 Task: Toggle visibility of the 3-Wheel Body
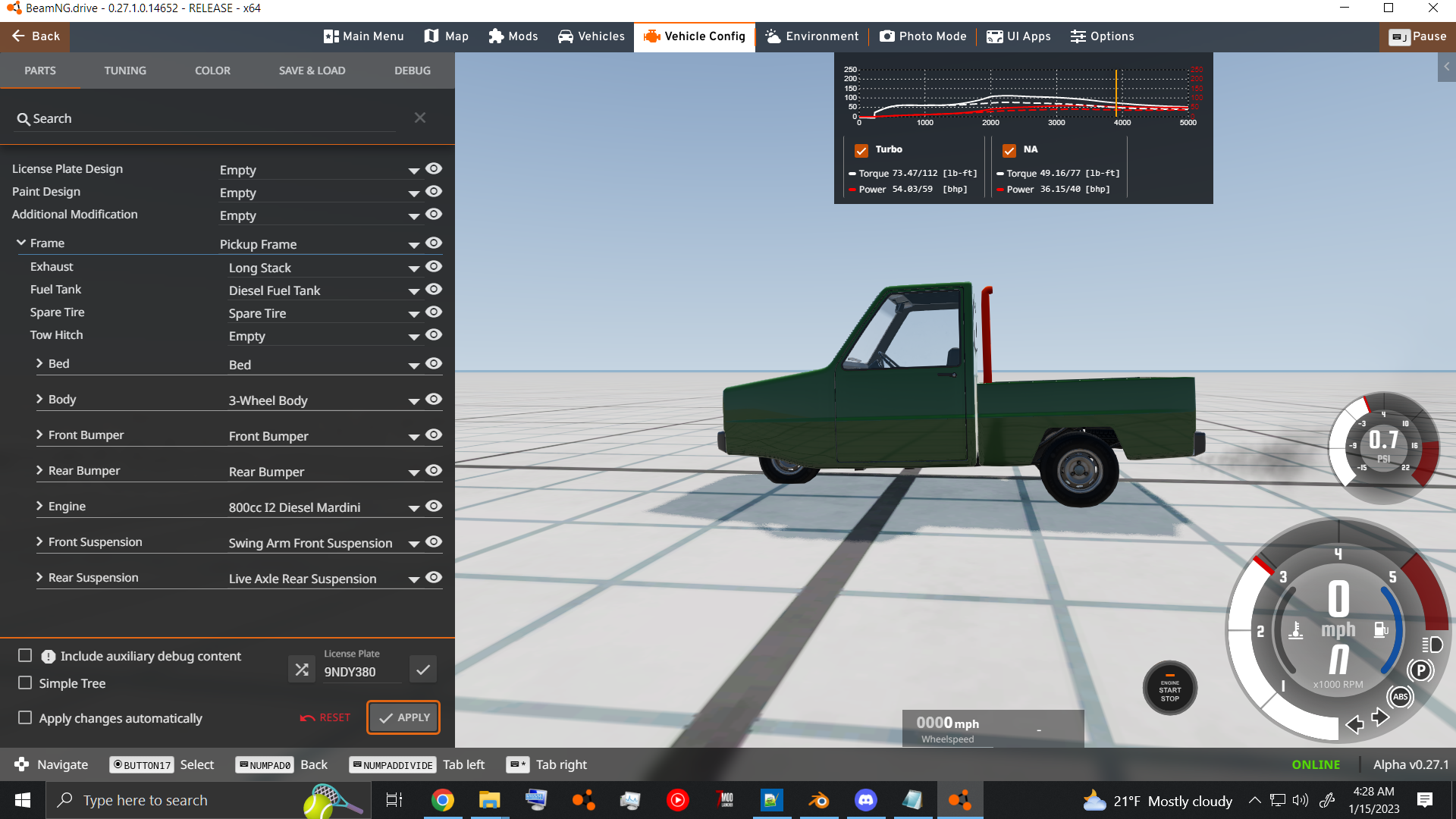tap(434, 399)
